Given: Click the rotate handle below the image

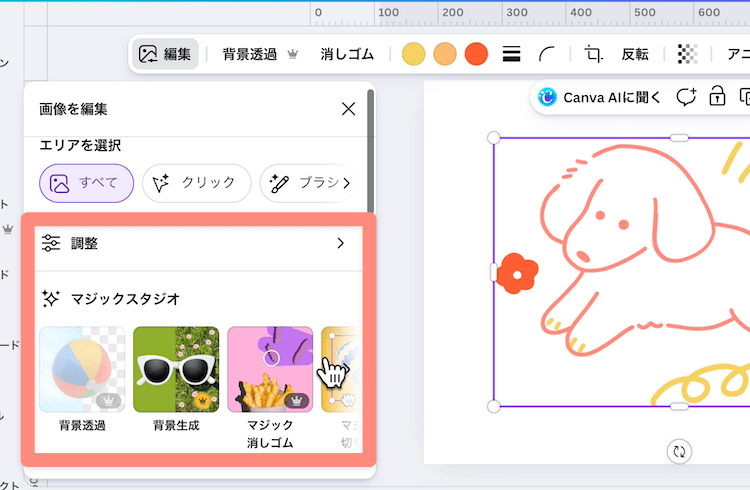Looking at the screenshot, I should pos(679,451).
